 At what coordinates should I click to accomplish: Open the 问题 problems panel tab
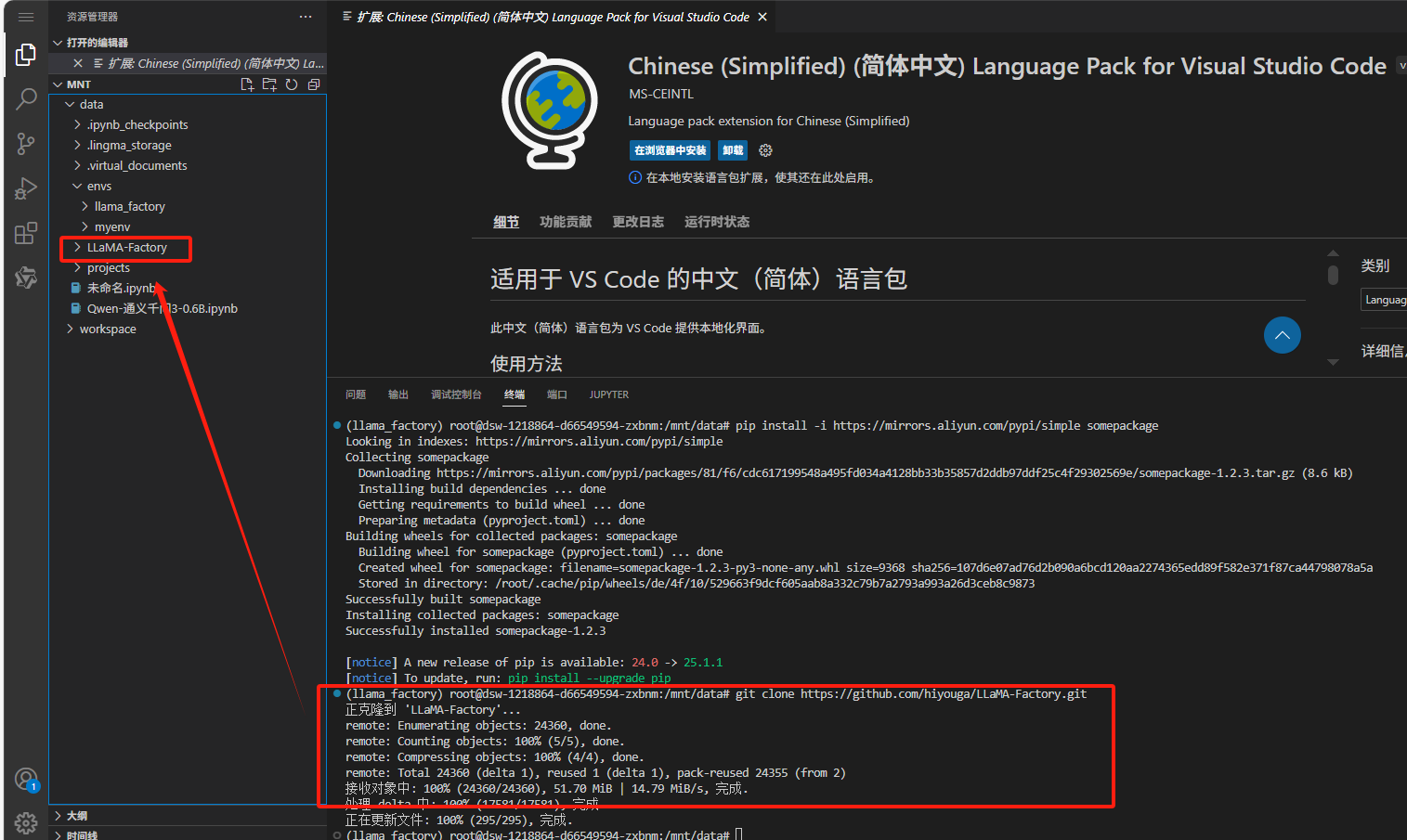(356, 394)
